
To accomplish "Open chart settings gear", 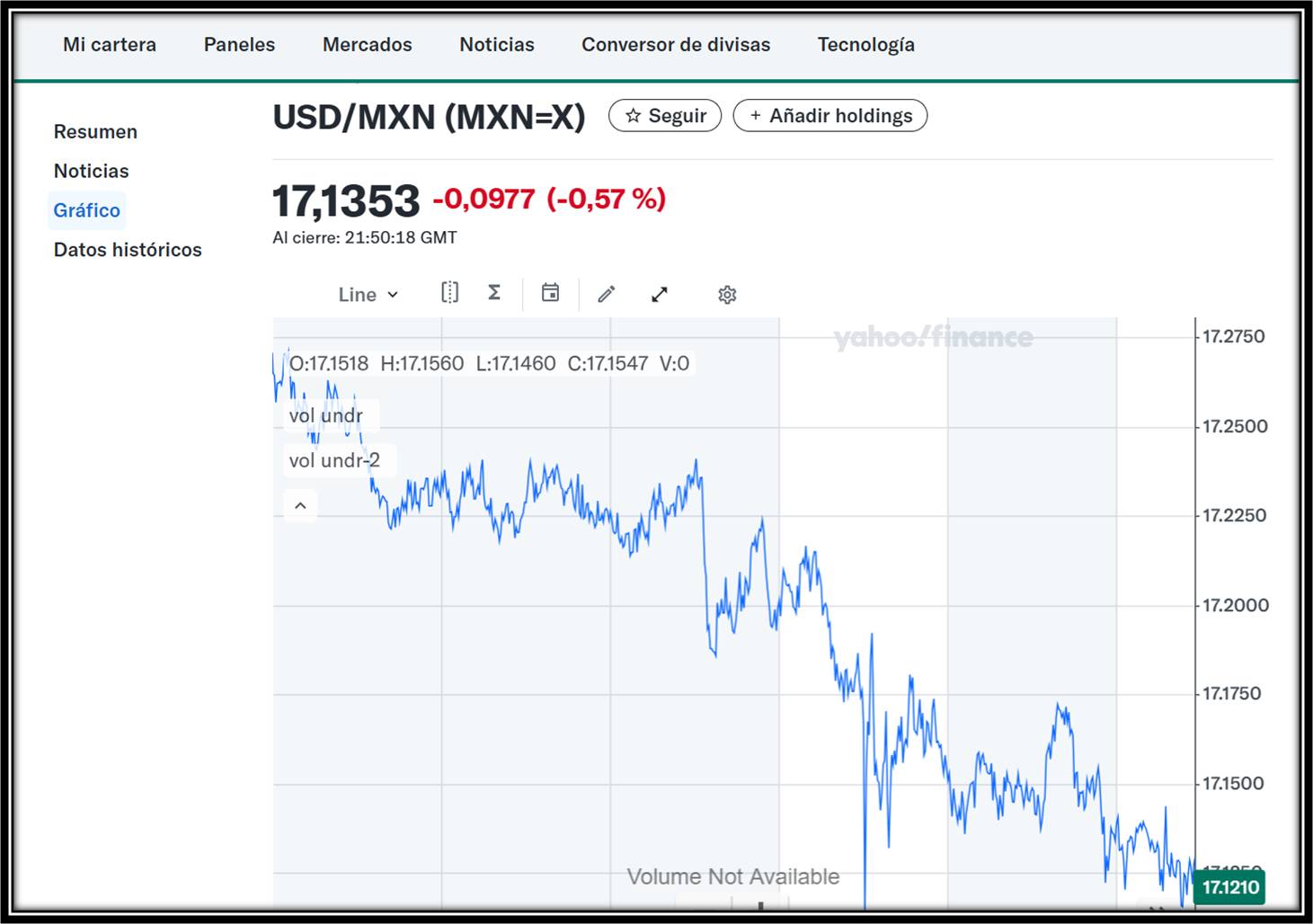I will [x=727, y=295].
